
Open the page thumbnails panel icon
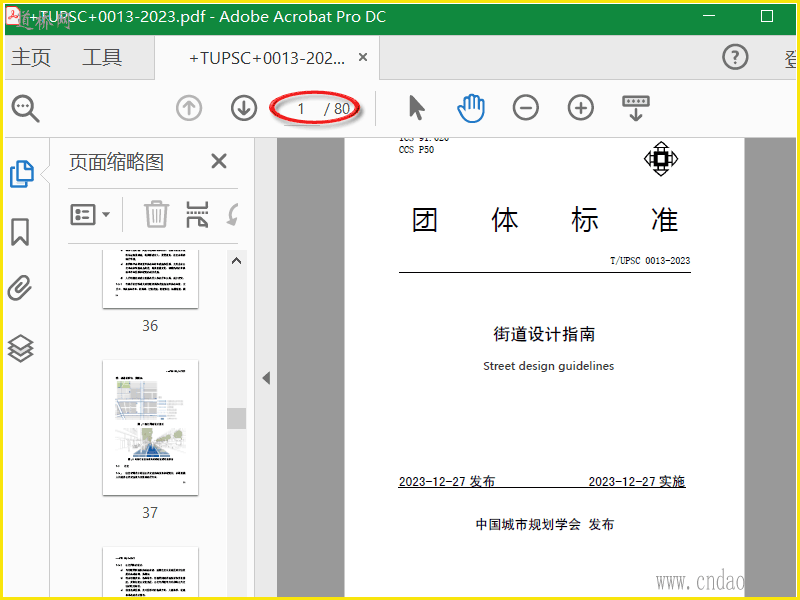point(22,174)
